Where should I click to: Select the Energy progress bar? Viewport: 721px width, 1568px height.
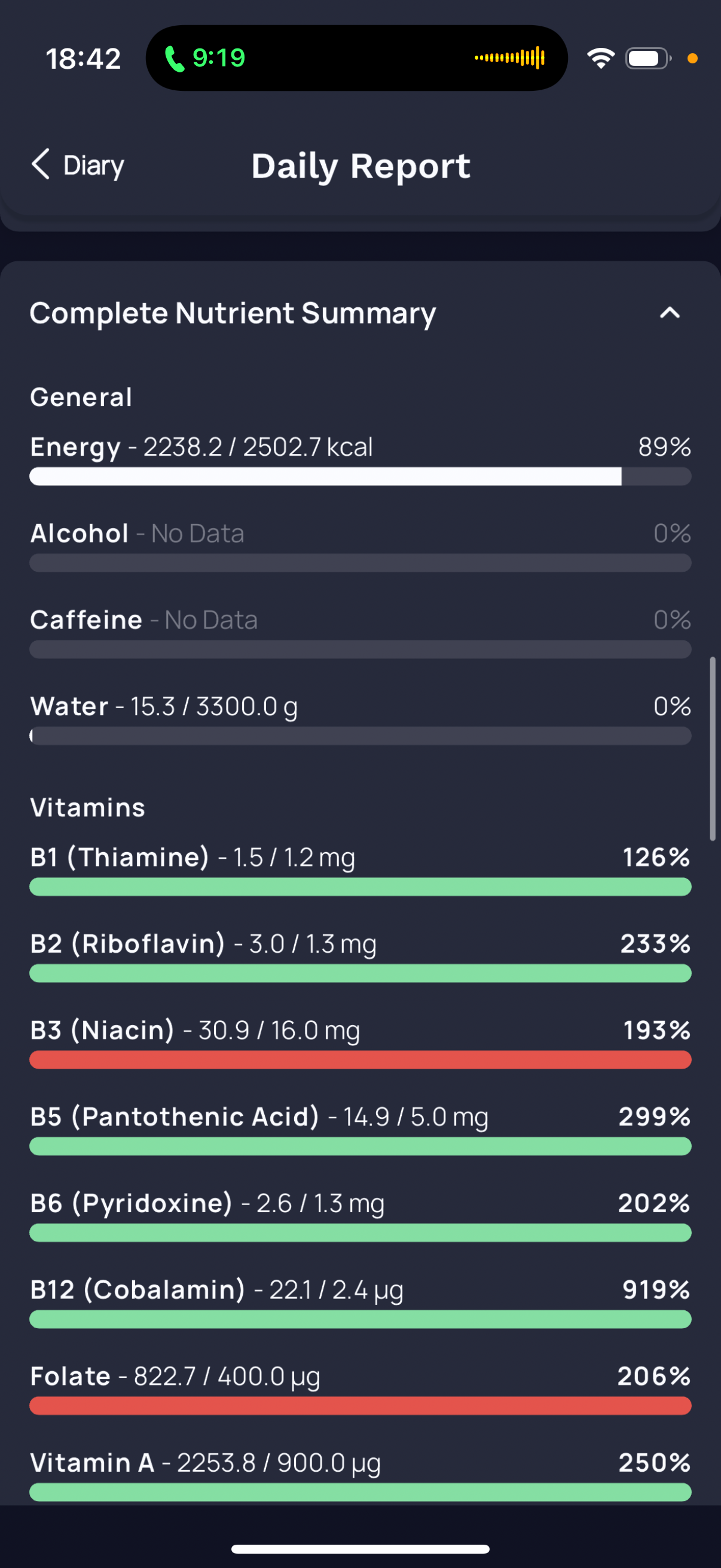click(360, 477)
